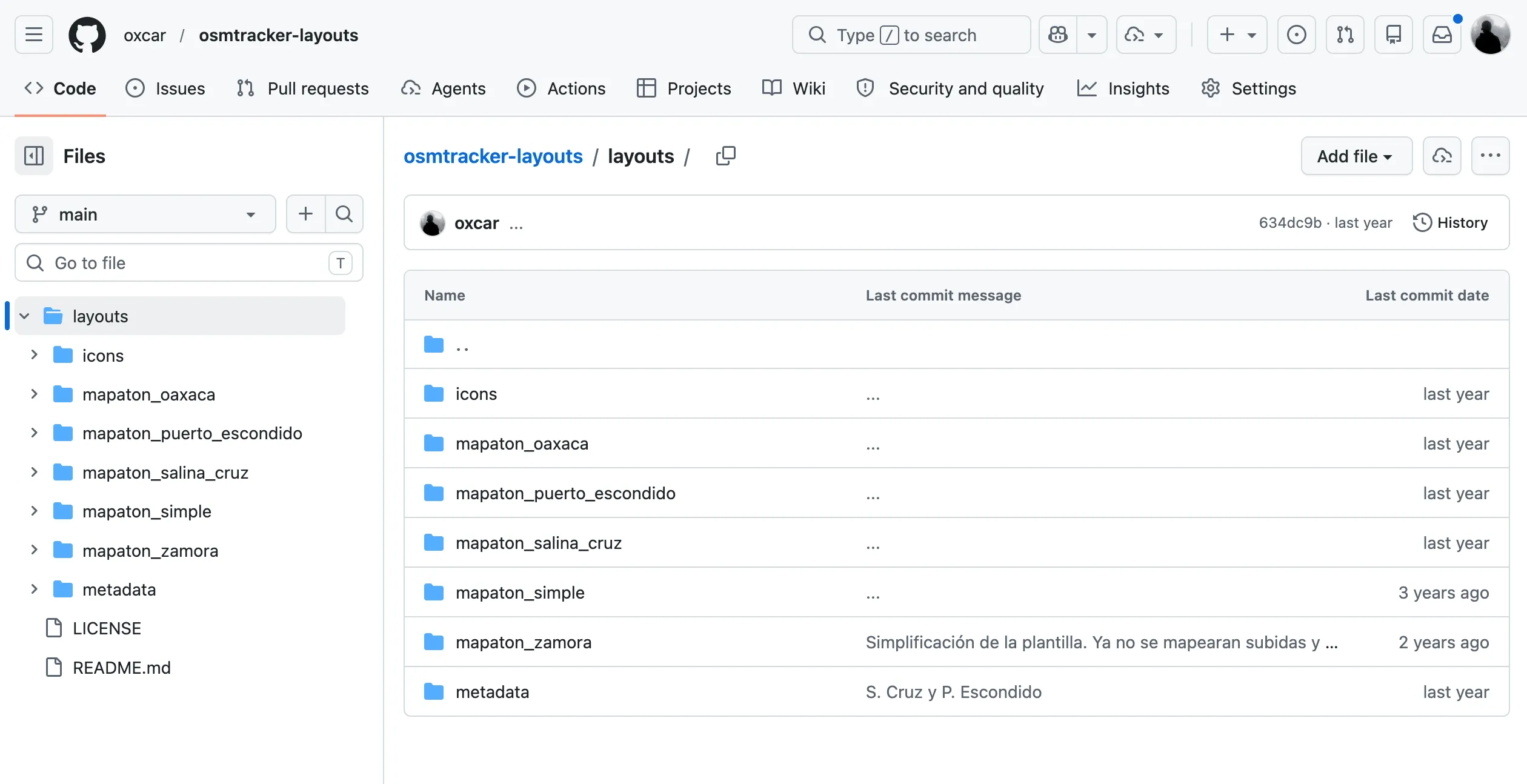Open the create new plus menu

point(1237,35)
